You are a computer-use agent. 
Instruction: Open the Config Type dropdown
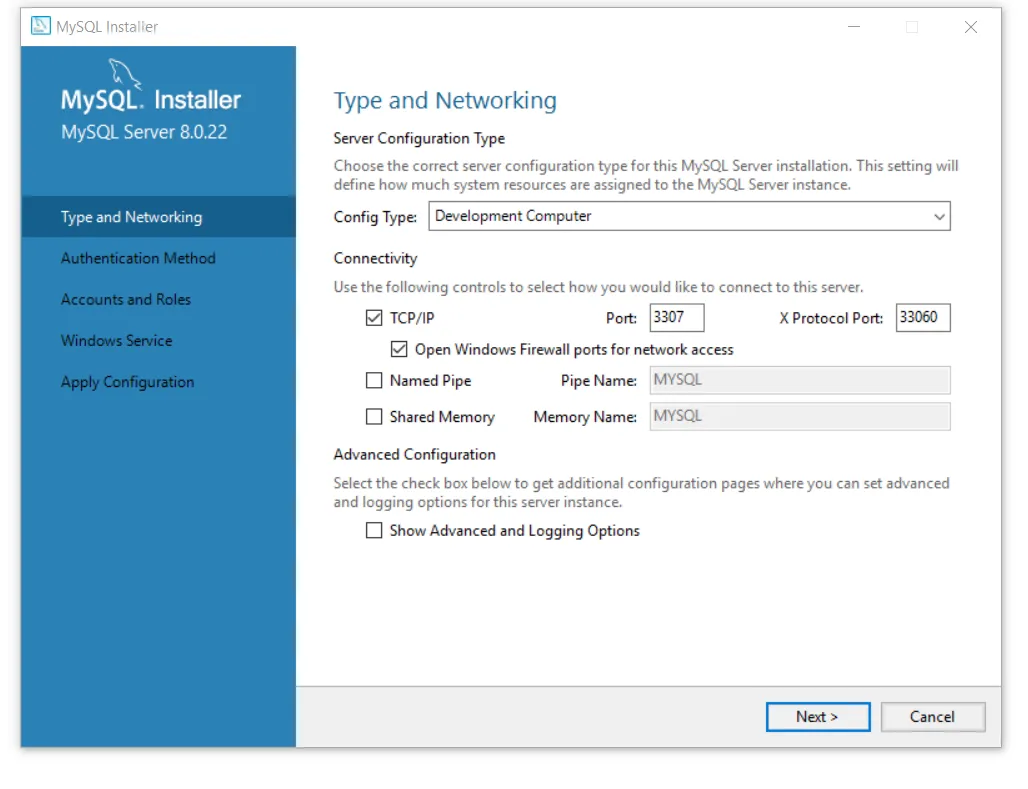click(x=689, y=216)
